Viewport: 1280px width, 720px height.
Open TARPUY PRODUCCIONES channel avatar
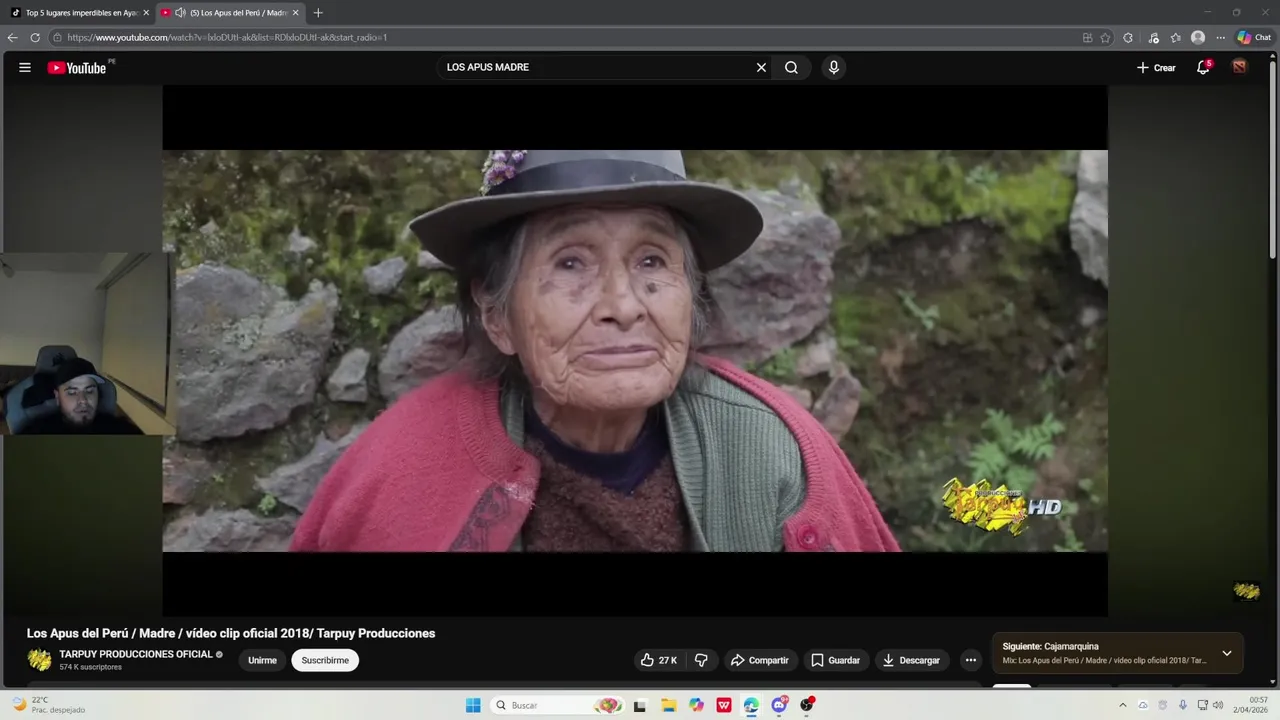(39, 660)
